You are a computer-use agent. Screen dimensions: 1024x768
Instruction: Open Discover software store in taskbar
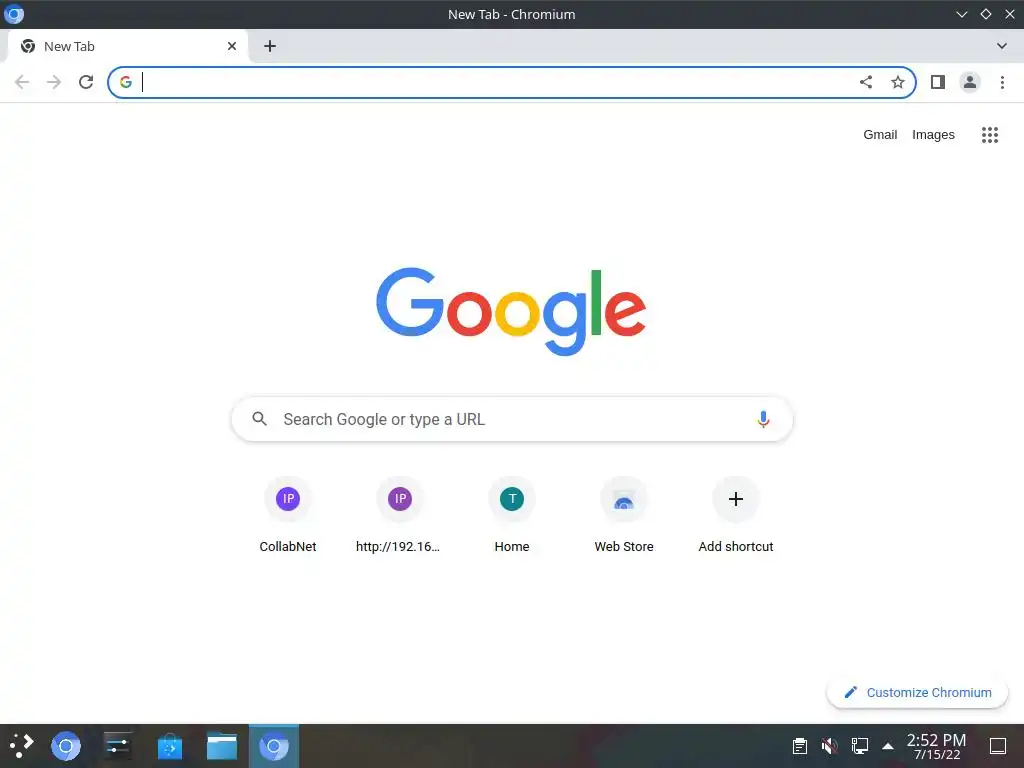click(x=170, y=746)
